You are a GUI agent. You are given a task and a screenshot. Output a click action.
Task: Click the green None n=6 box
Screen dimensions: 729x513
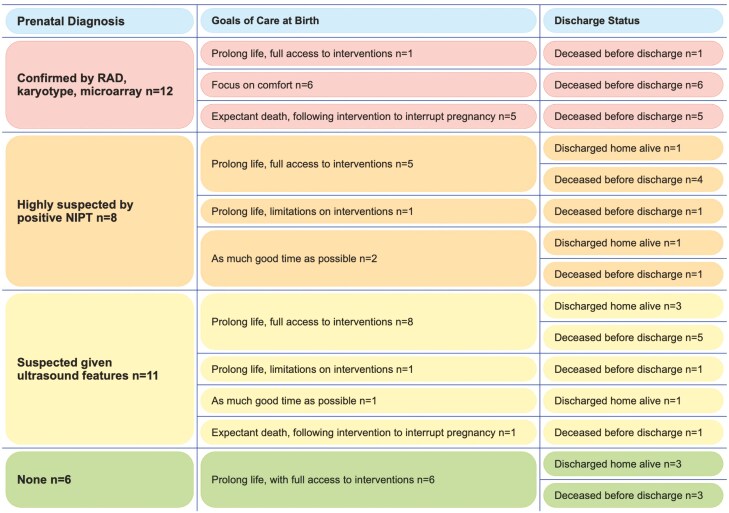pyautogui.click(x=98, y=479)
